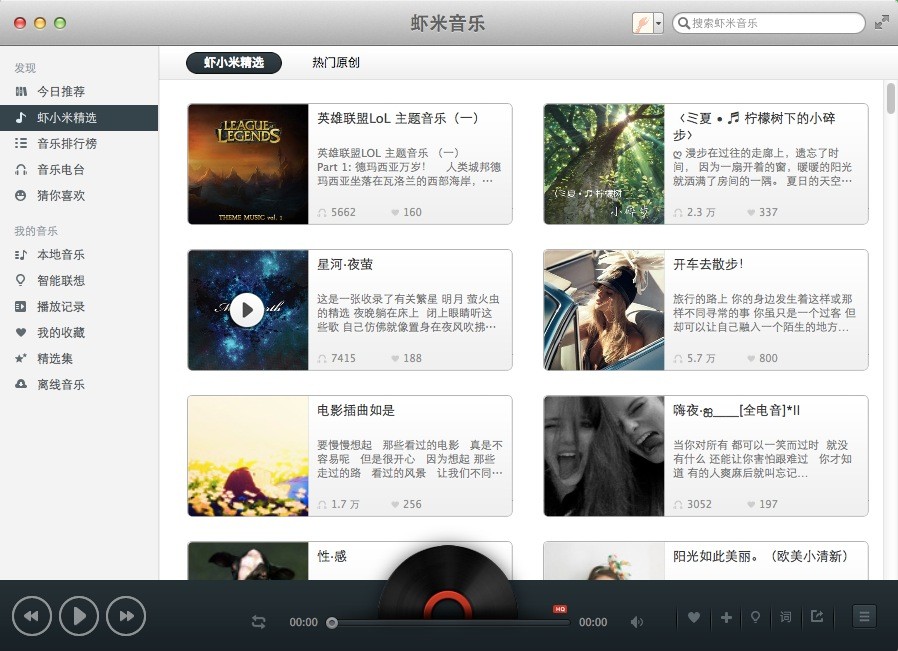Add the song using the plus icon
The image size is (898, 651).
726,617
